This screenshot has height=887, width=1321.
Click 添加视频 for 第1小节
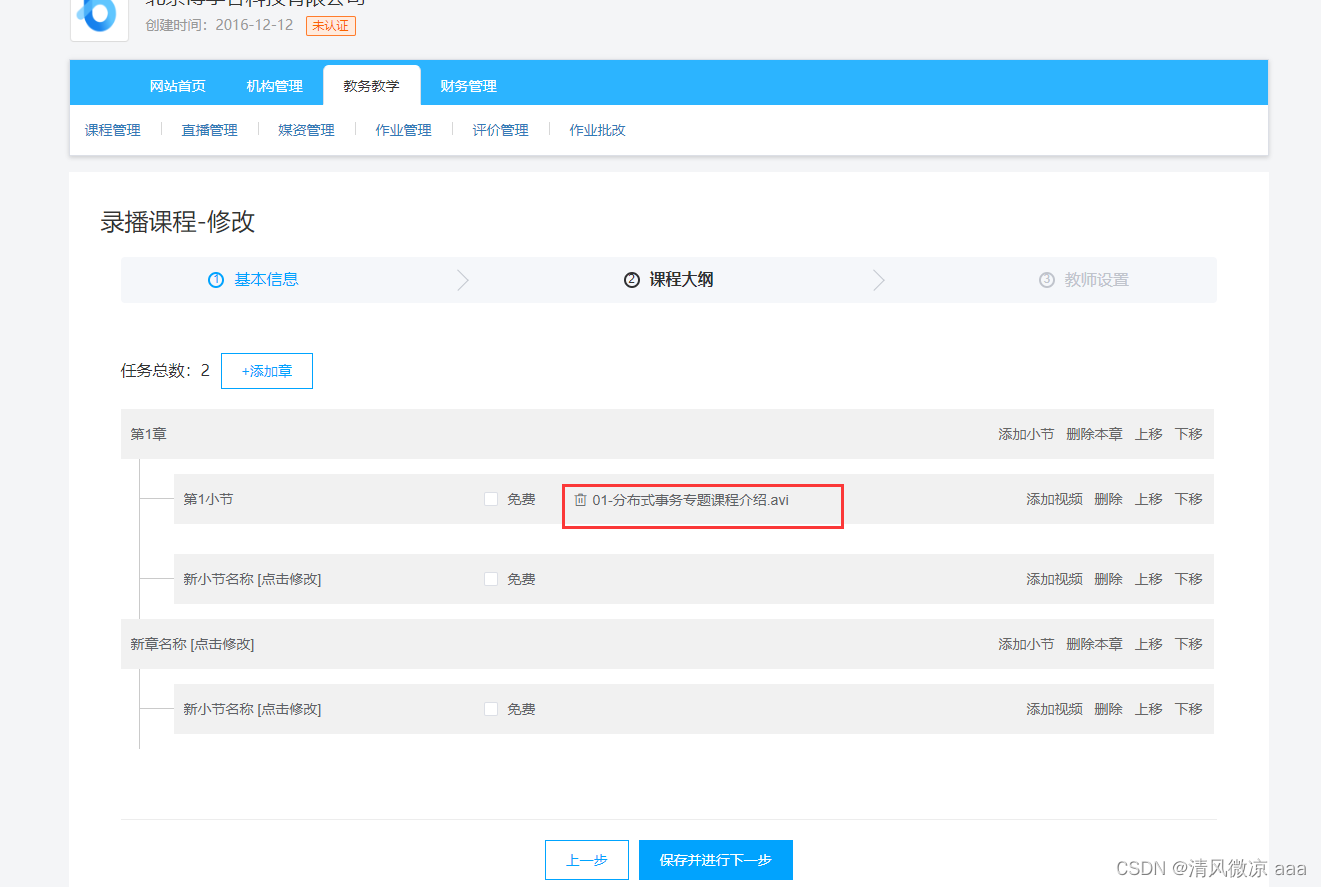[1054, 499]
